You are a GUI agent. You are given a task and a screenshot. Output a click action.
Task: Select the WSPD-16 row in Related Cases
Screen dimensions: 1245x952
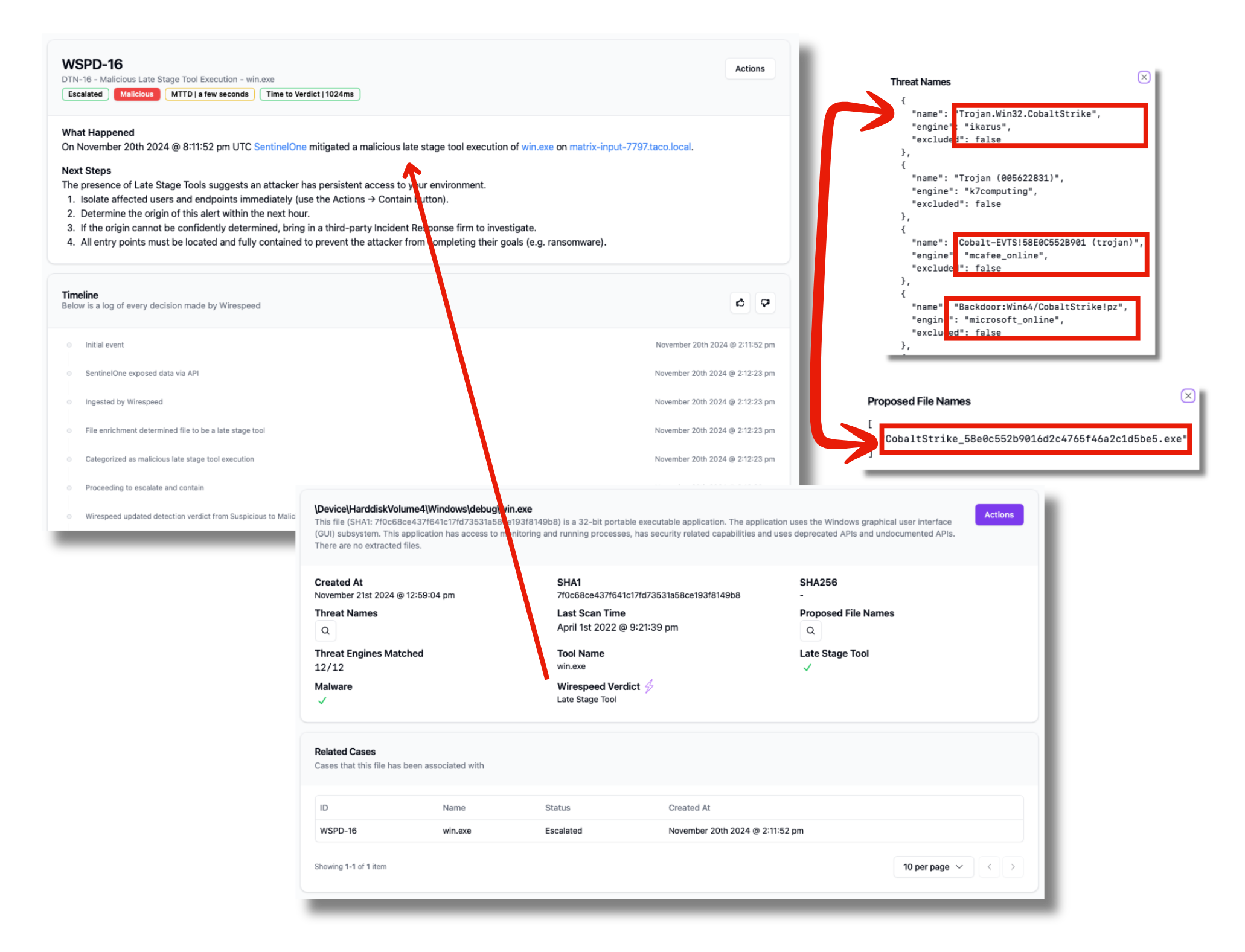[338, 831]
